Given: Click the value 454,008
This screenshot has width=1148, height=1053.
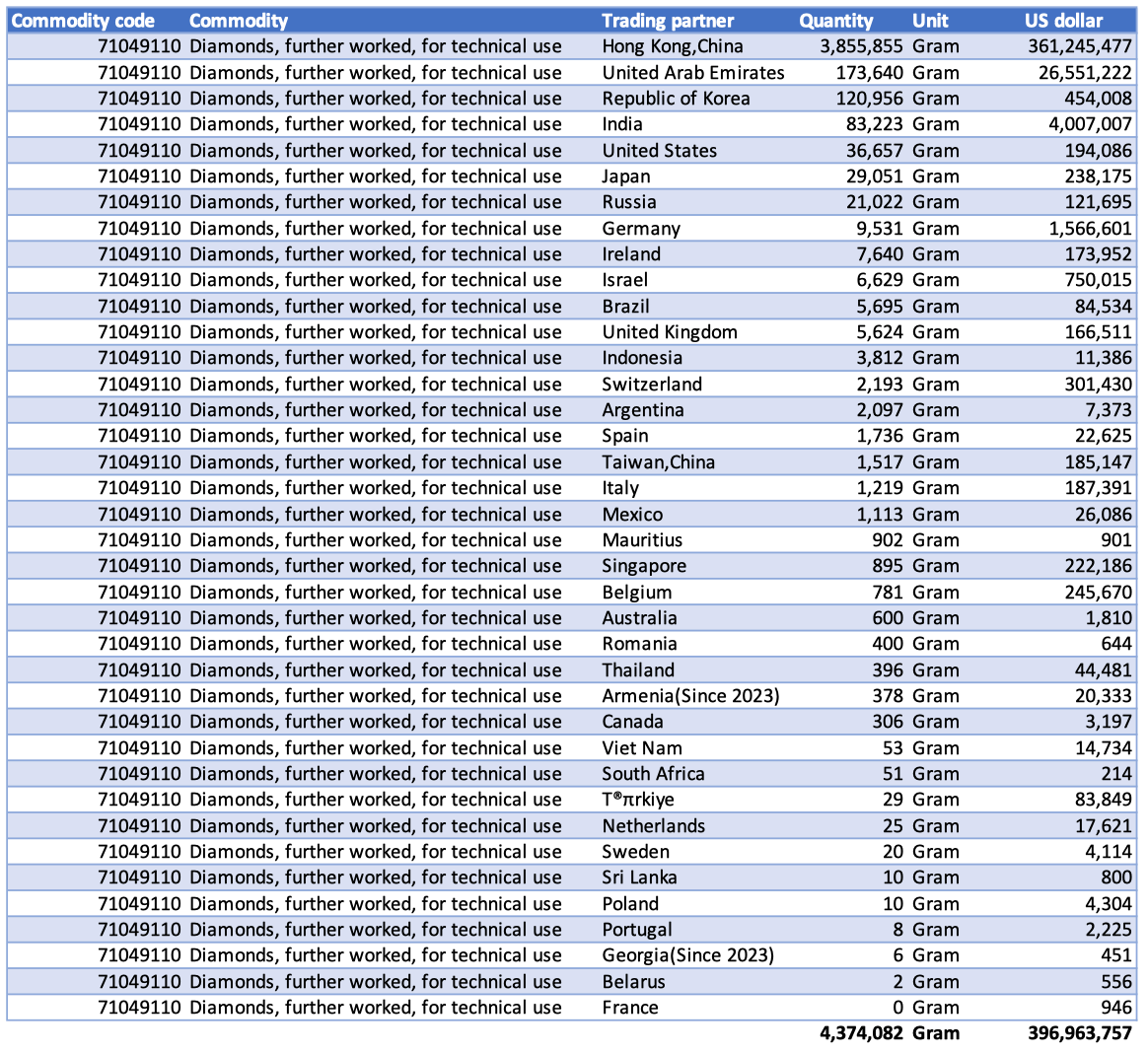Looking at the screenshot, I should (1099, 99).
